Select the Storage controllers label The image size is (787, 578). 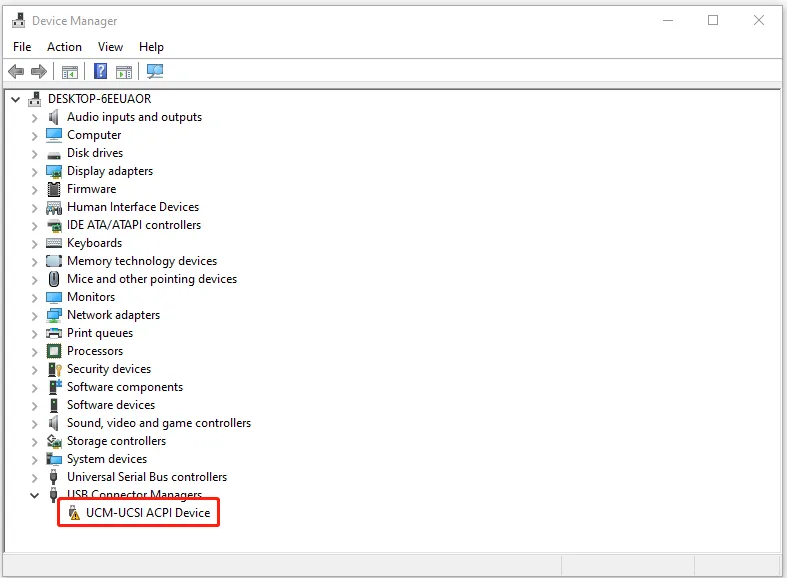[116, 441]
